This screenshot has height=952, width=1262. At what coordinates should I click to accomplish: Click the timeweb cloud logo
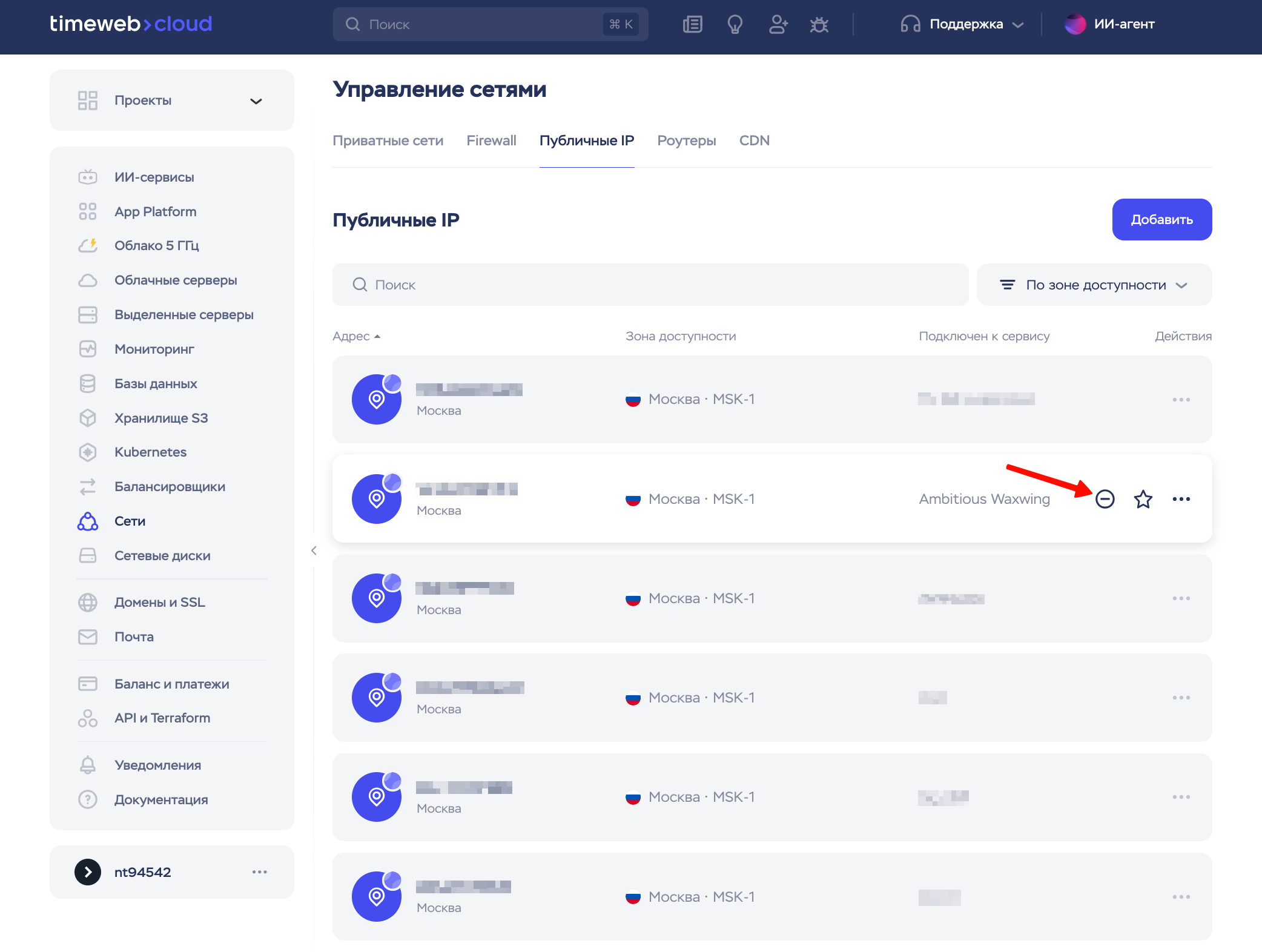[131, 24]
